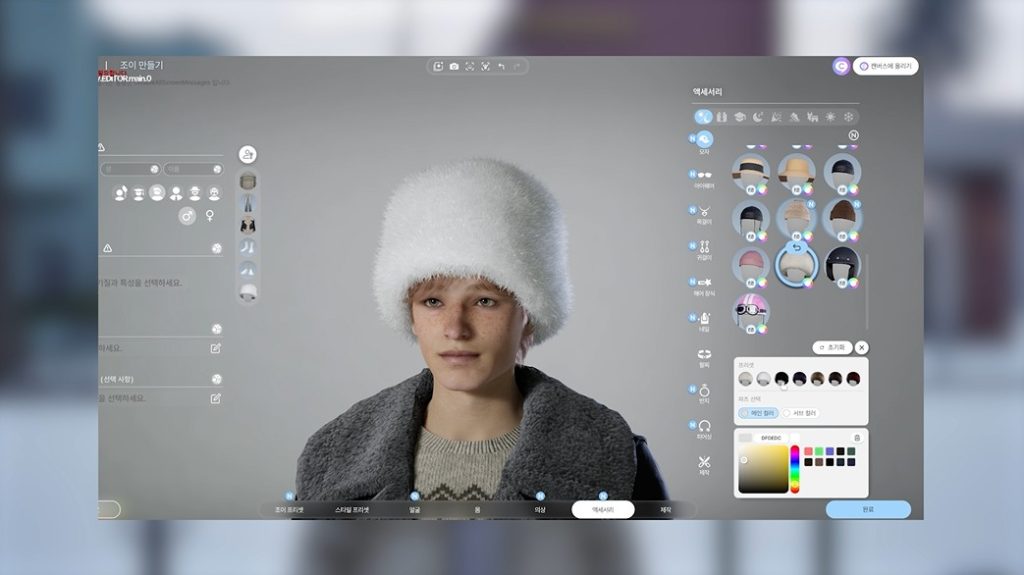The width and height of the screenshot is (1024, 575).
Task: Click the redo arrow in top toolbar
Action: (x=517, y=67)
